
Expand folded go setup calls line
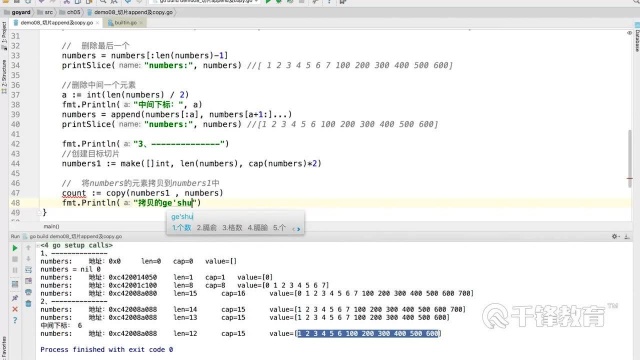click(x=38, y=245)
